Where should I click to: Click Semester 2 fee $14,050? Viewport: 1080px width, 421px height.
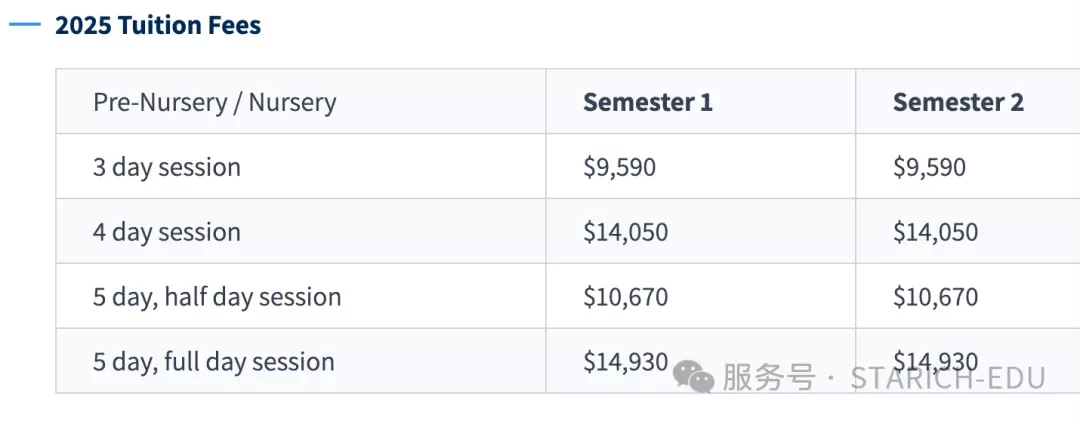click(x=935, y=232)
